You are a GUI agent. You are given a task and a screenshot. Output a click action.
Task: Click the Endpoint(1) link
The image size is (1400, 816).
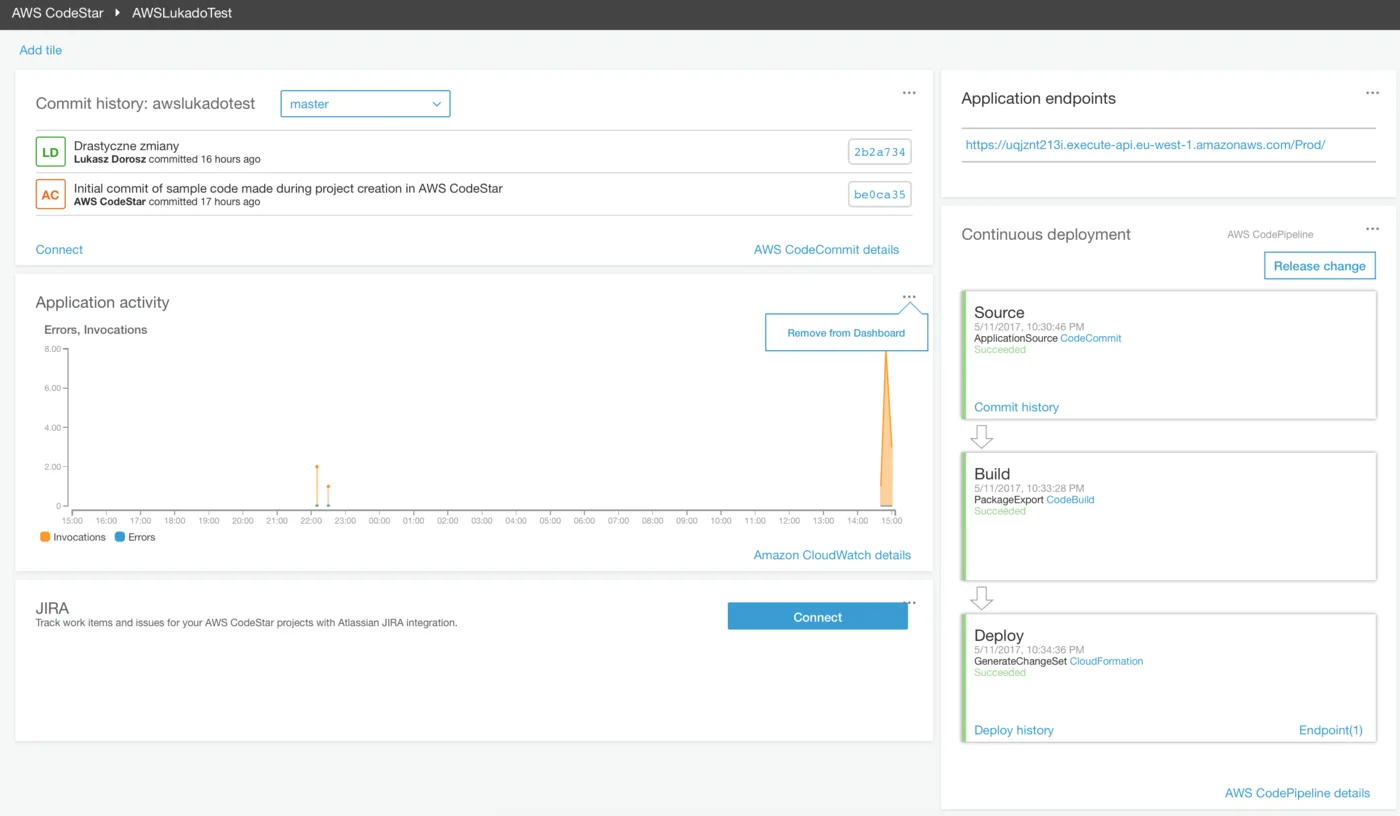1331,730
